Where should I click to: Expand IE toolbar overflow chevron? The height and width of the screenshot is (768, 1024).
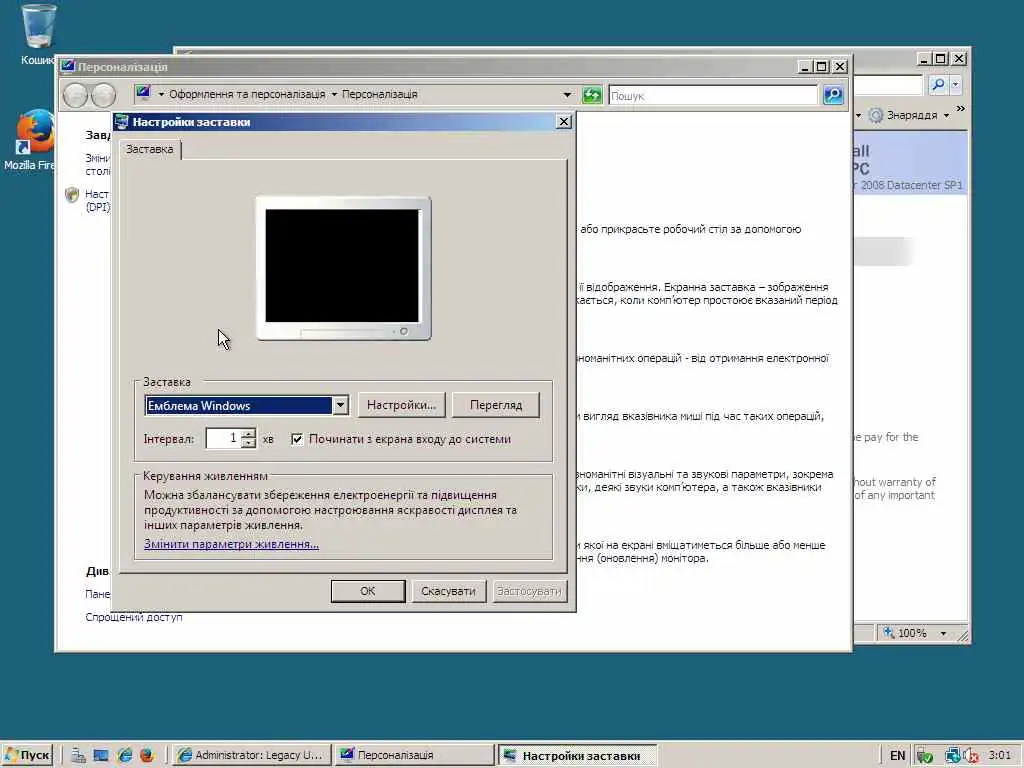961,108
